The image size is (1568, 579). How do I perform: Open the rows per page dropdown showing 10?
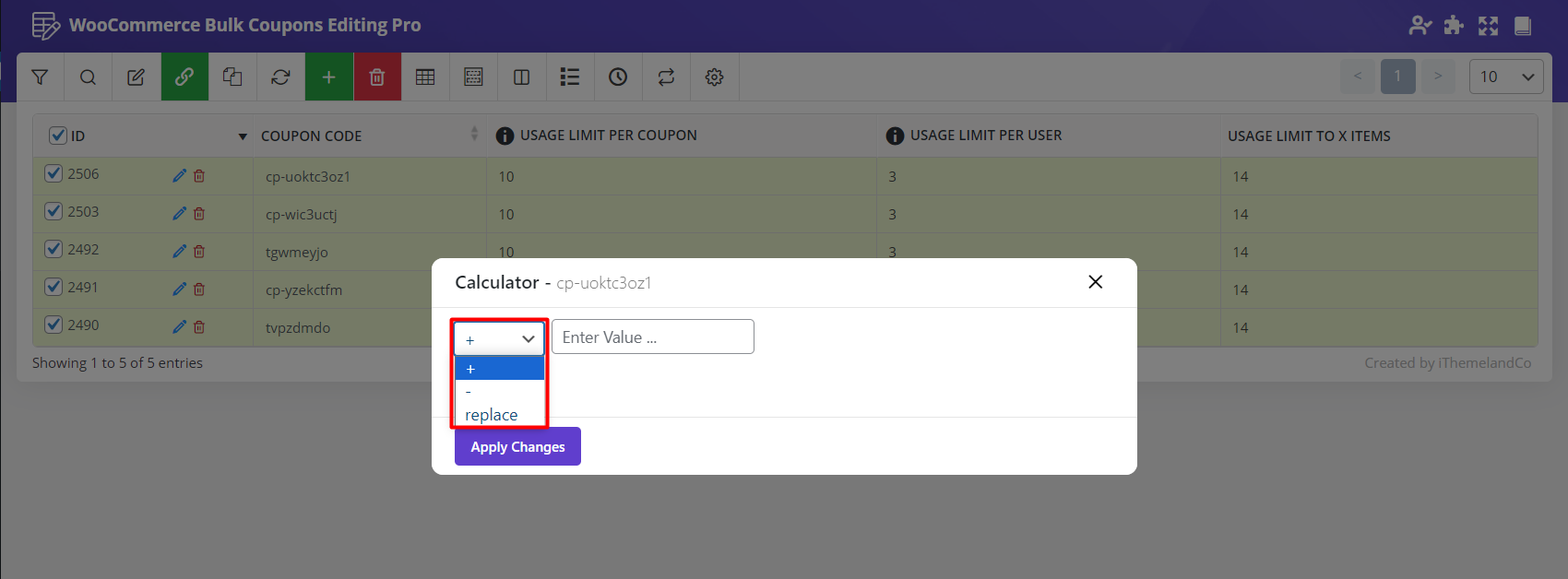click(x=1505, y=77)
